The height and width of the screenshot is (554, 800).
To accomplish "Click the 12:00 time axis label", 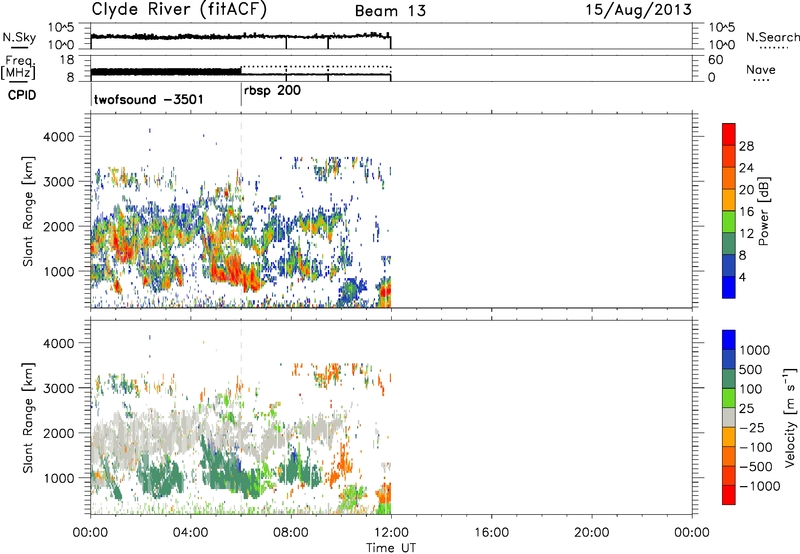I will (x=391, y=533).
